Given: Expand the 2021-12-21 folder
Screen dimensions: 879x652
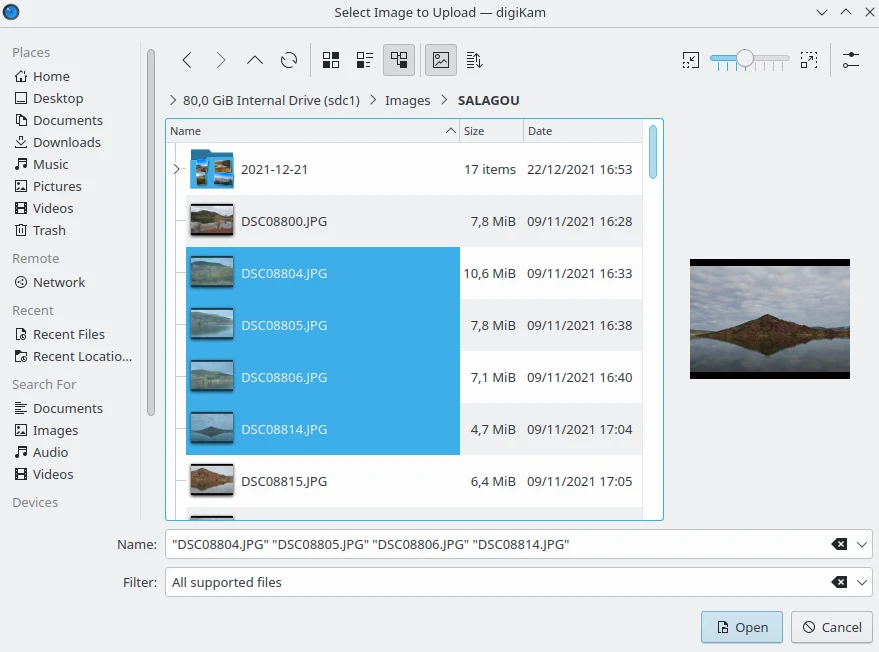Looking at the screenshot, I should pyautogui.click(x=177, y=169).
